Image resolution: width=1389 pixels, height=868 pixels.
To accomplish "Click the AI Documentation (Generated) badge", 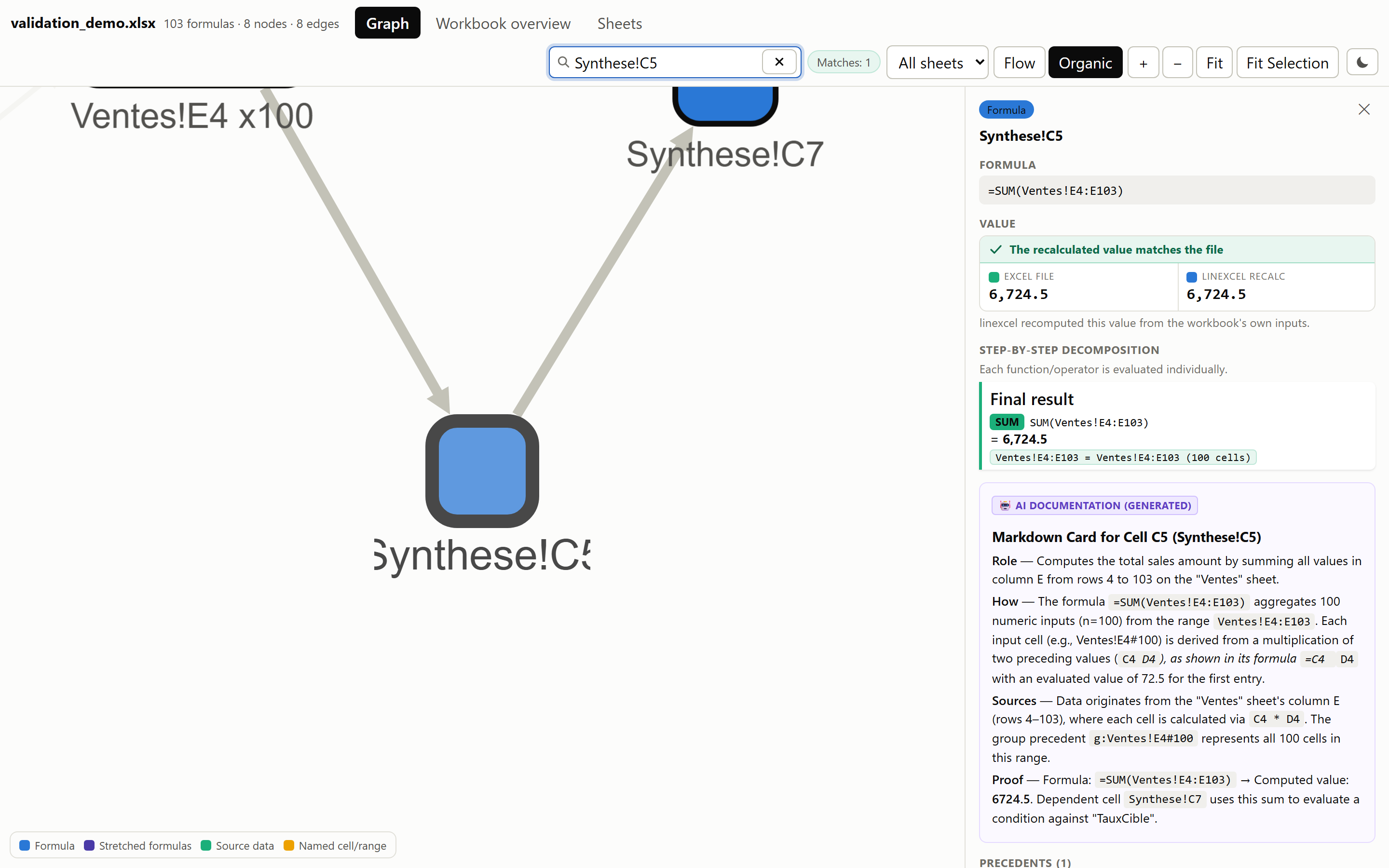I will pos(1094,505).
